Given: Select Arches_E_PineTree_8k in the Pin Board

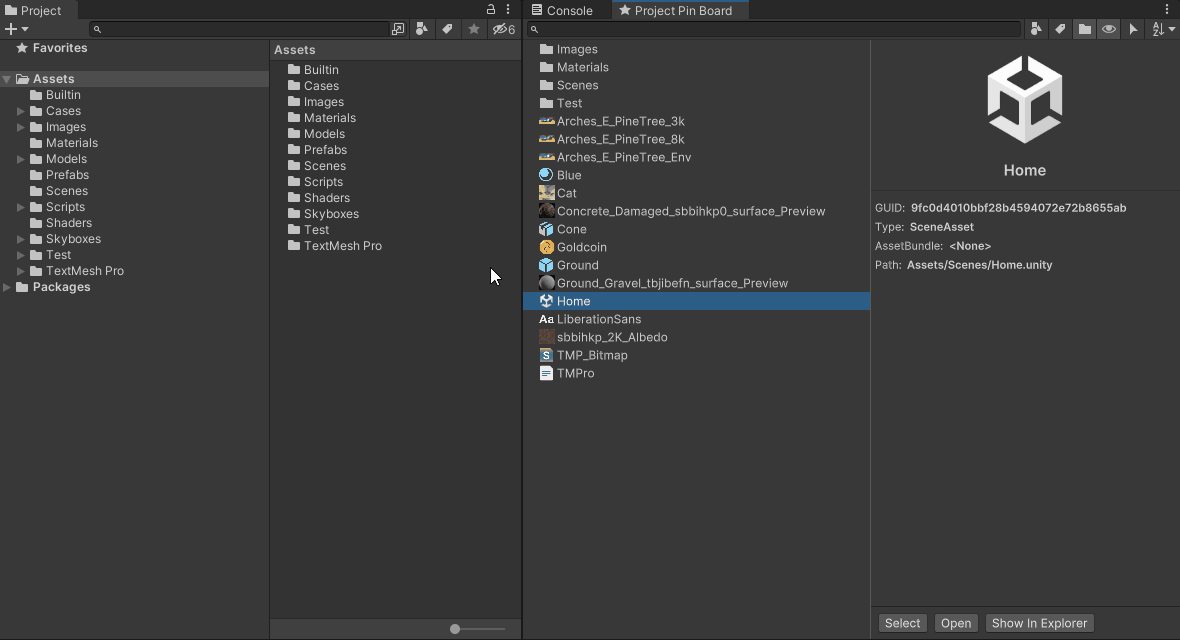Looking at the screenshot, I should [x=696, y=139].
